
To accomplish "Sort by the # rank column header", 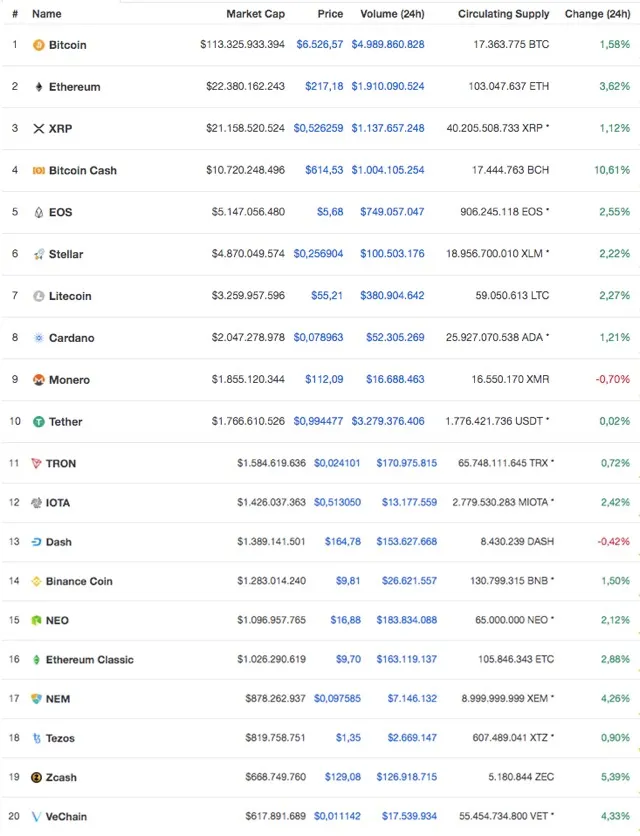I will click(x=15, y=14).
